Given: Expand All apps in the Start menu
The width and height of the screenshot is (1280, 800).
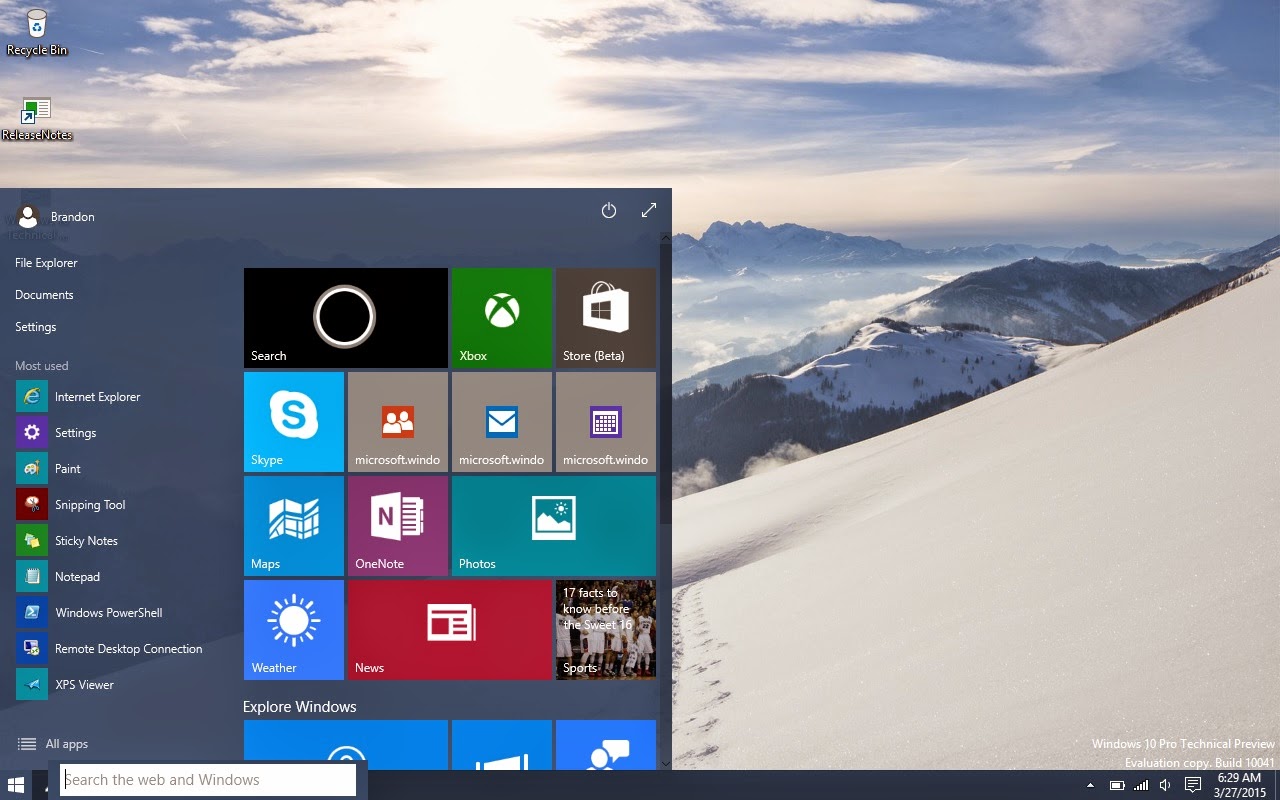Looking at the screenshot, I should click(x=55, y=744).
